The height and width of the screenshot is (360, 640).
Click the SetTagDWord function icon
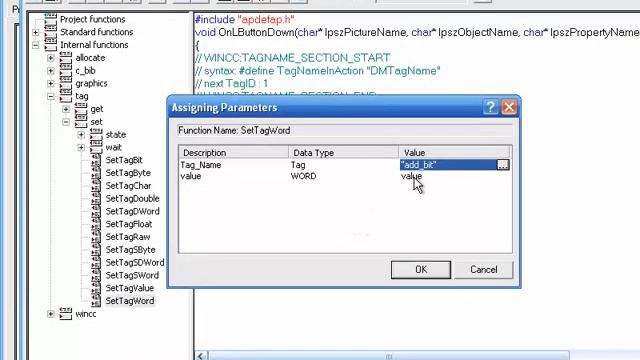pos(96,211)
